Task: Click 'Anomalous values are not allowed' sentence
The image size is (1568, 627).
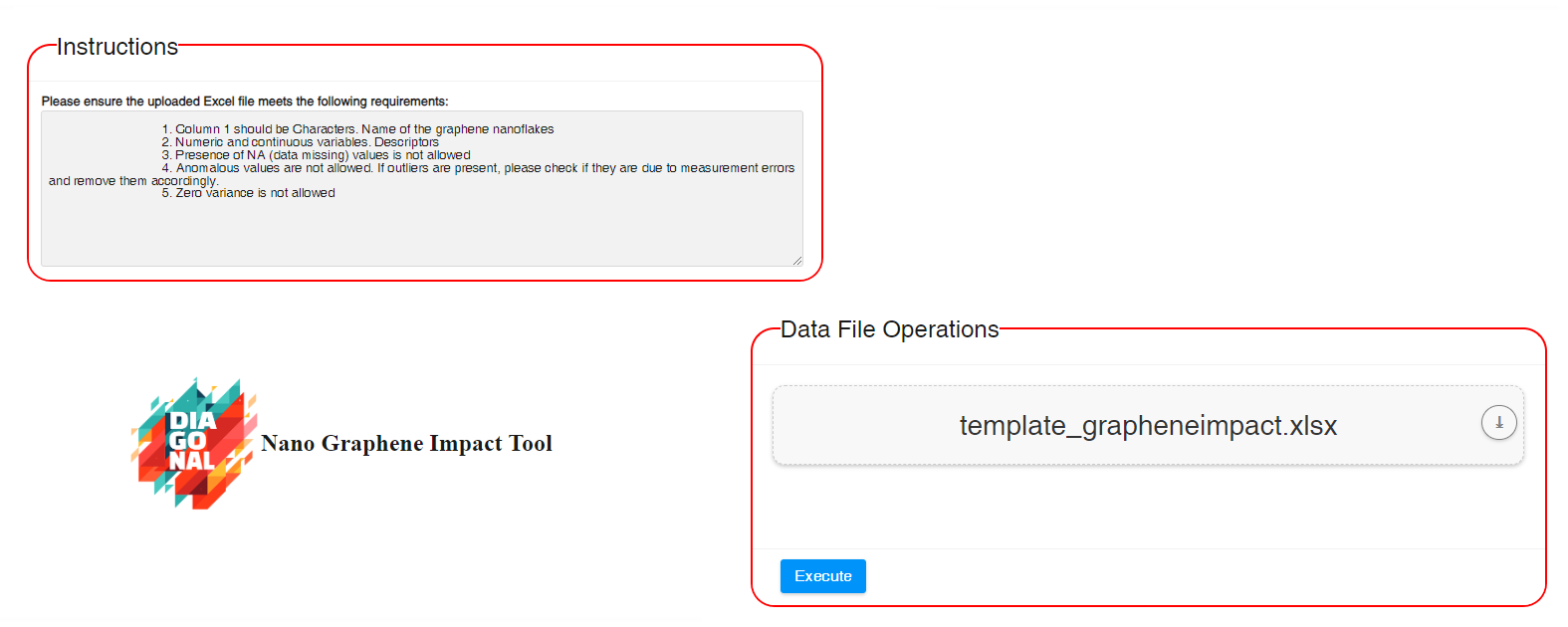Action: (x=274, y=168)
